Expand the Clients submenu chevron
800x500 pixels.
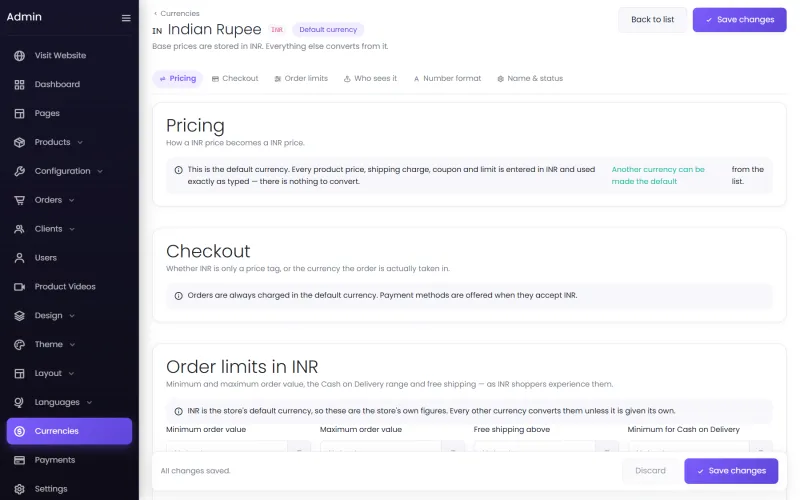pos(72,229)
